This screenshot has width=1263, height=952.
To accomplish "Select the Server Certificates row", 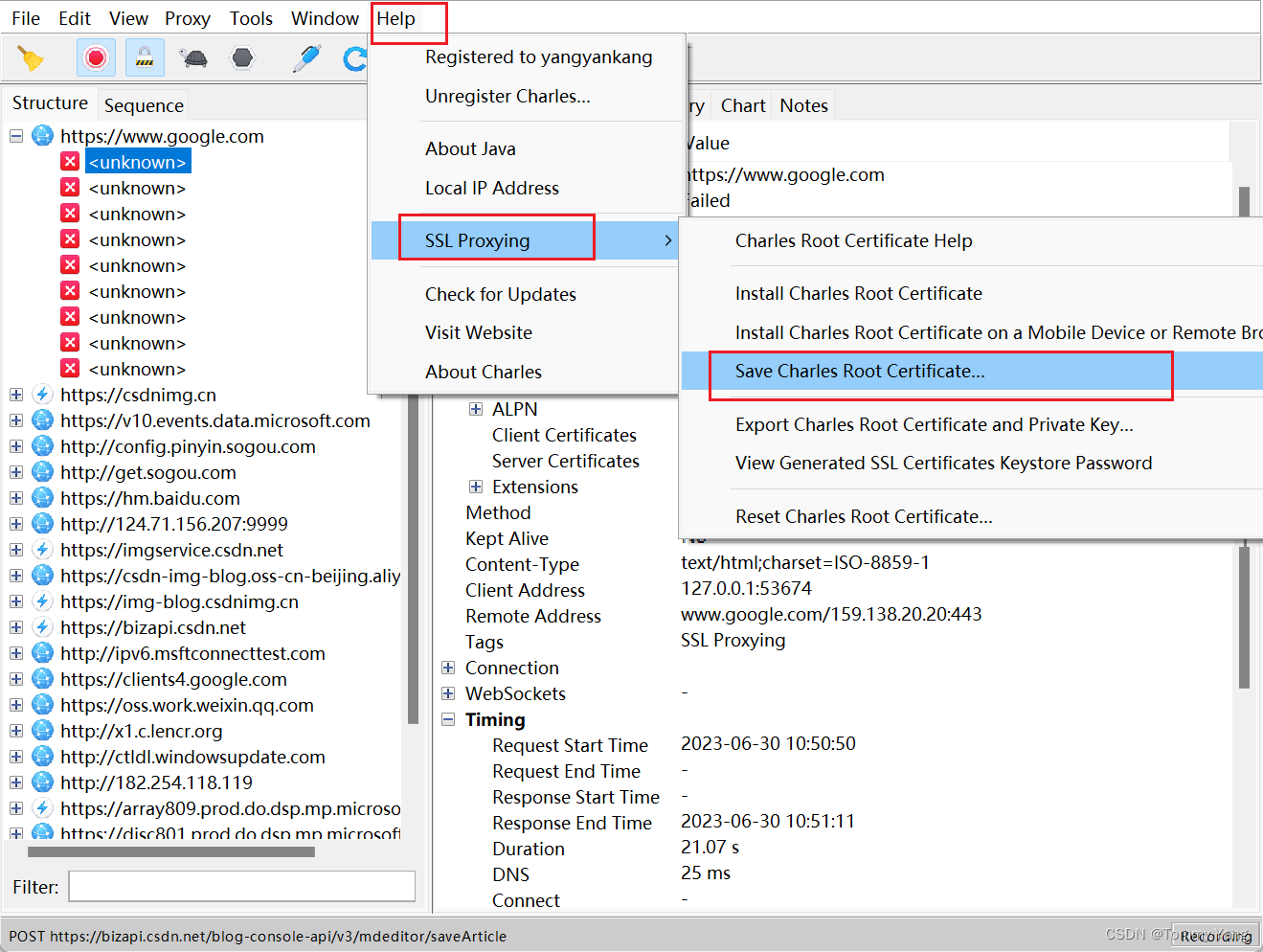I will pos(566,461).
